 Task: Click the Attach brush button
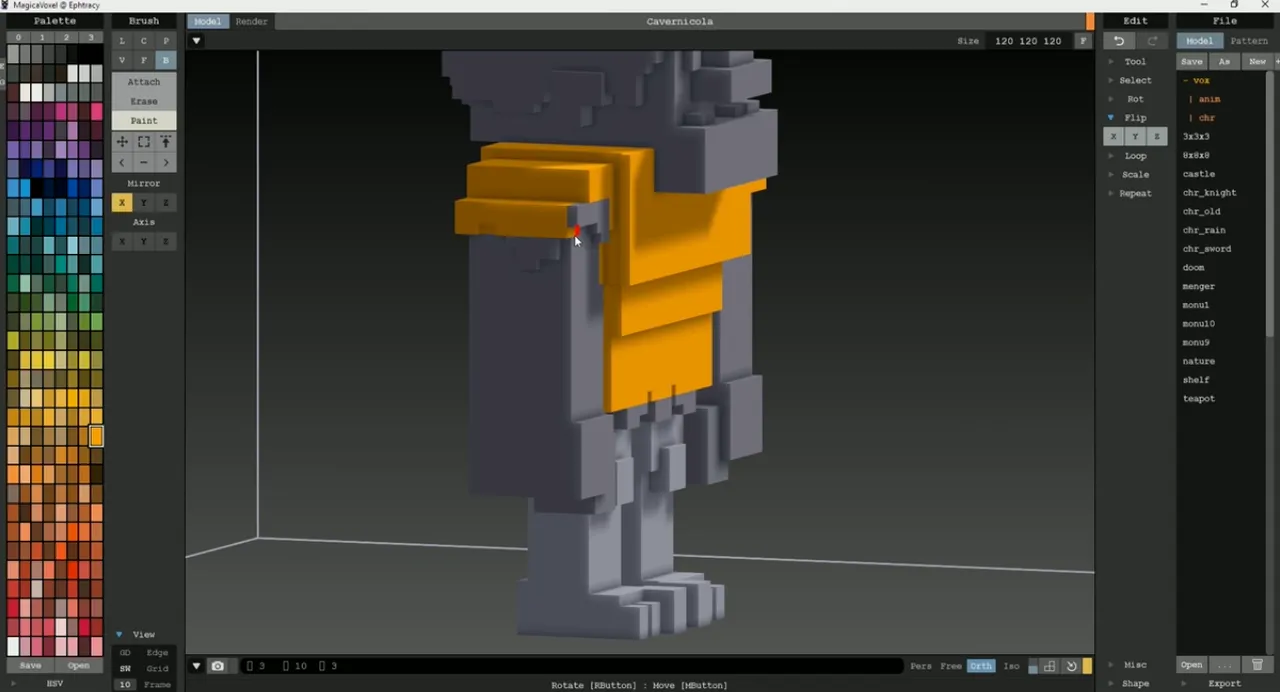tap(144, 82)
